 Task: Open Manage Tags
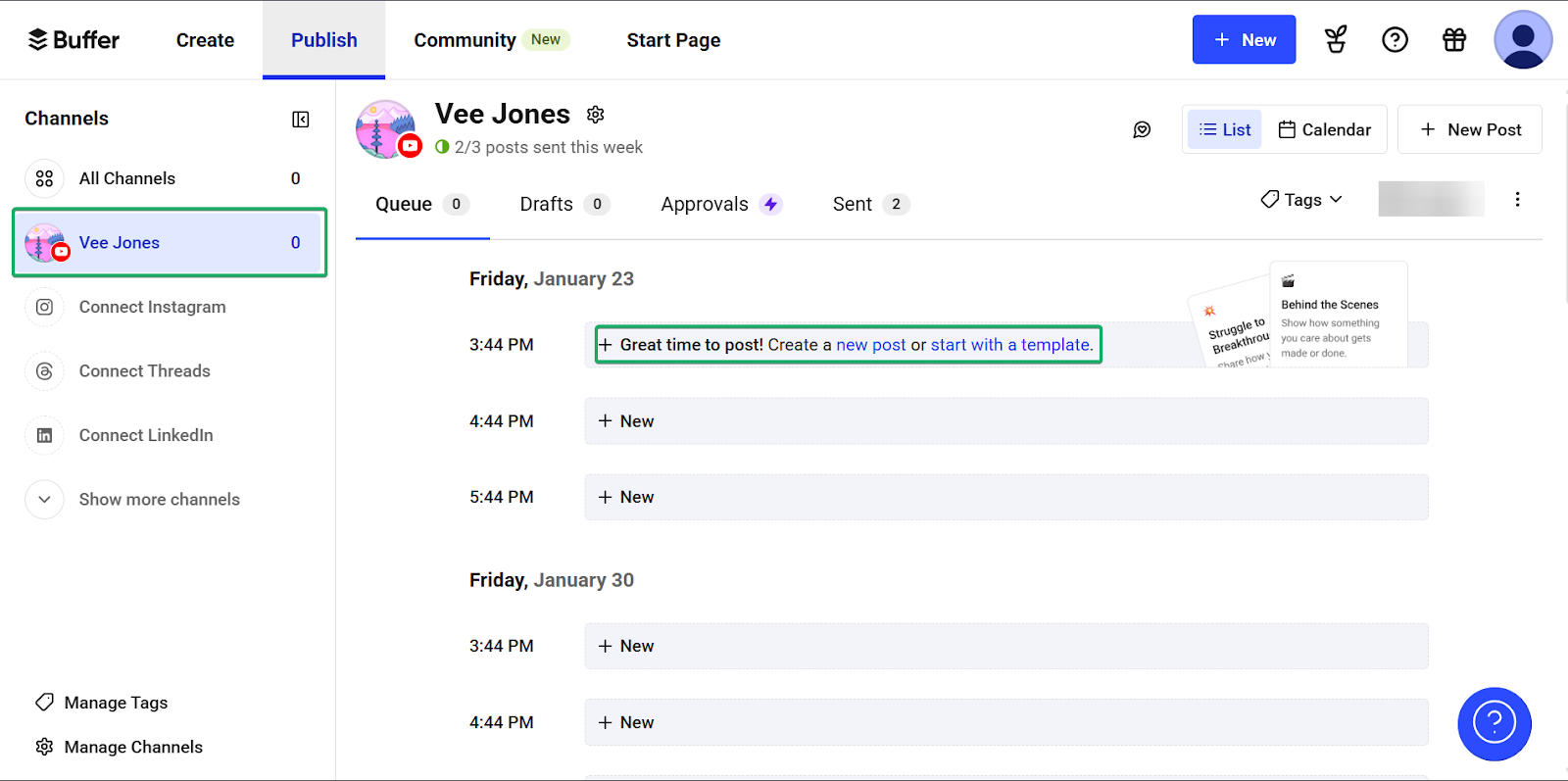102,703
